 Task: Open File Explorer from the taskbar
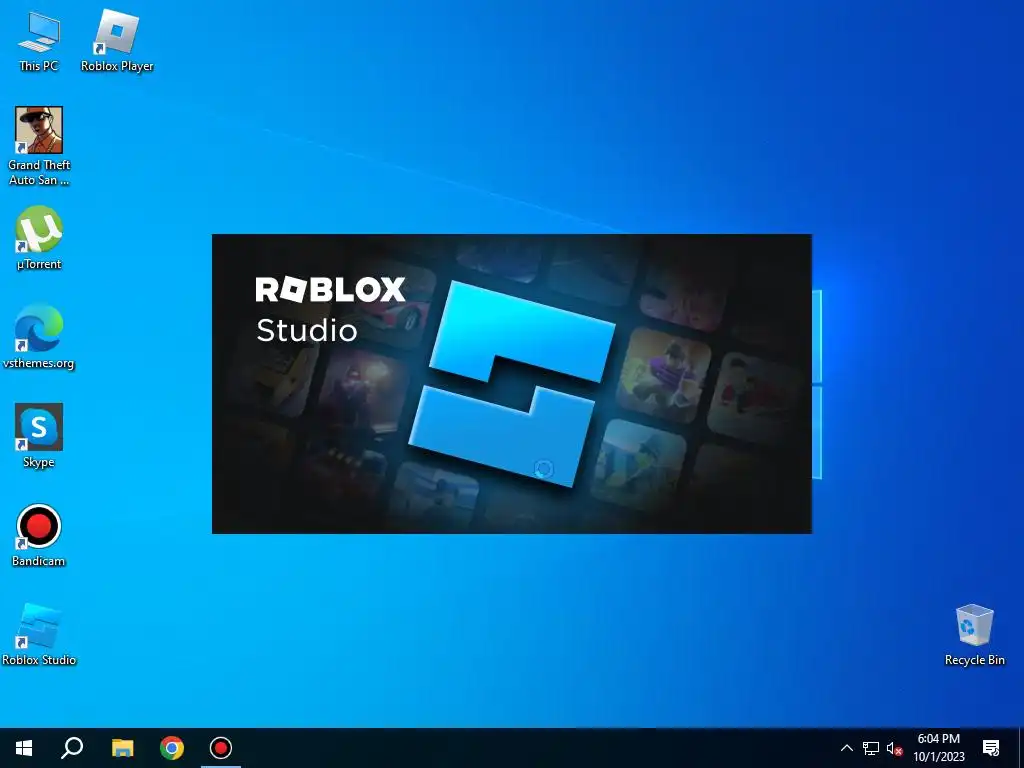coord(122,748)
